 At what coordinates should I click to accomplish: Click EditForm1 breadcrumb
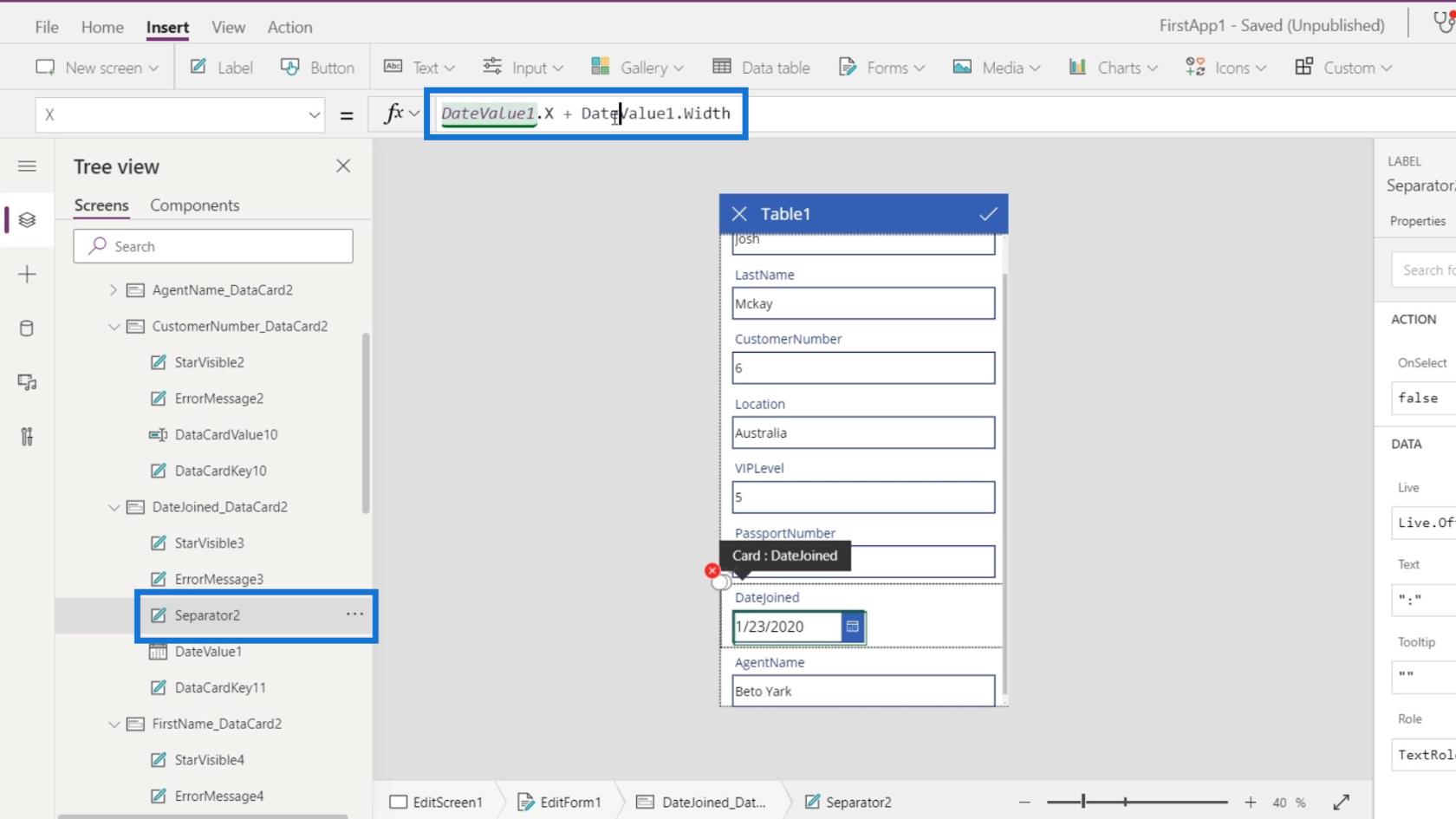pyautogui.click(x=559, y=803)
